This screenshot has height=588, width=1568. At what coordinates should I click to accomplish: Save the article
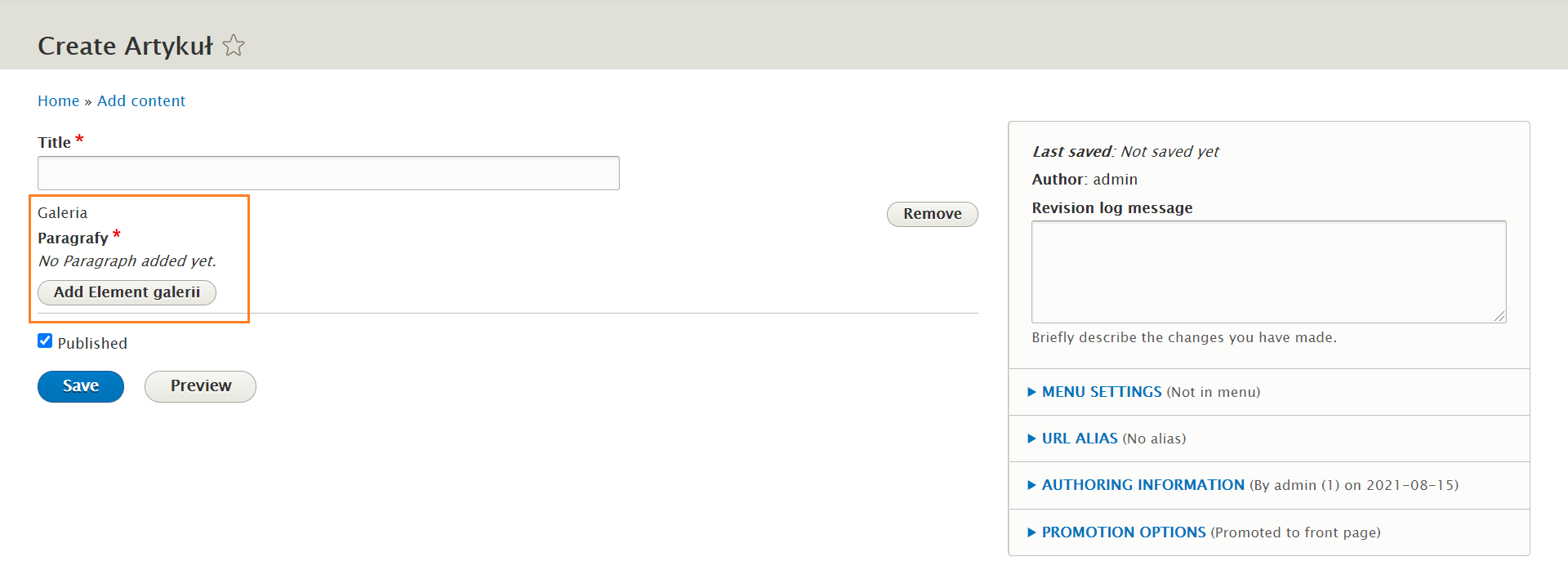point(81,386)
